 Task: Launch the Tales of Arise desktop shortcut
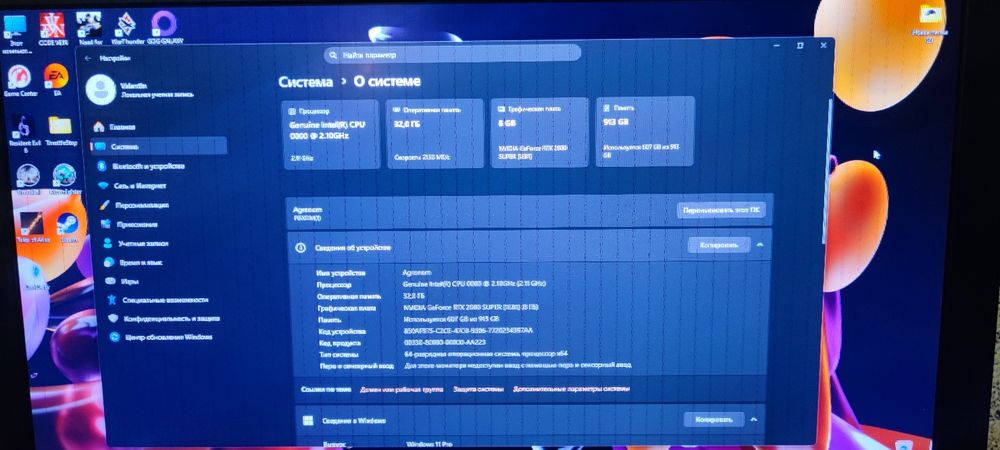pos(31,228)
